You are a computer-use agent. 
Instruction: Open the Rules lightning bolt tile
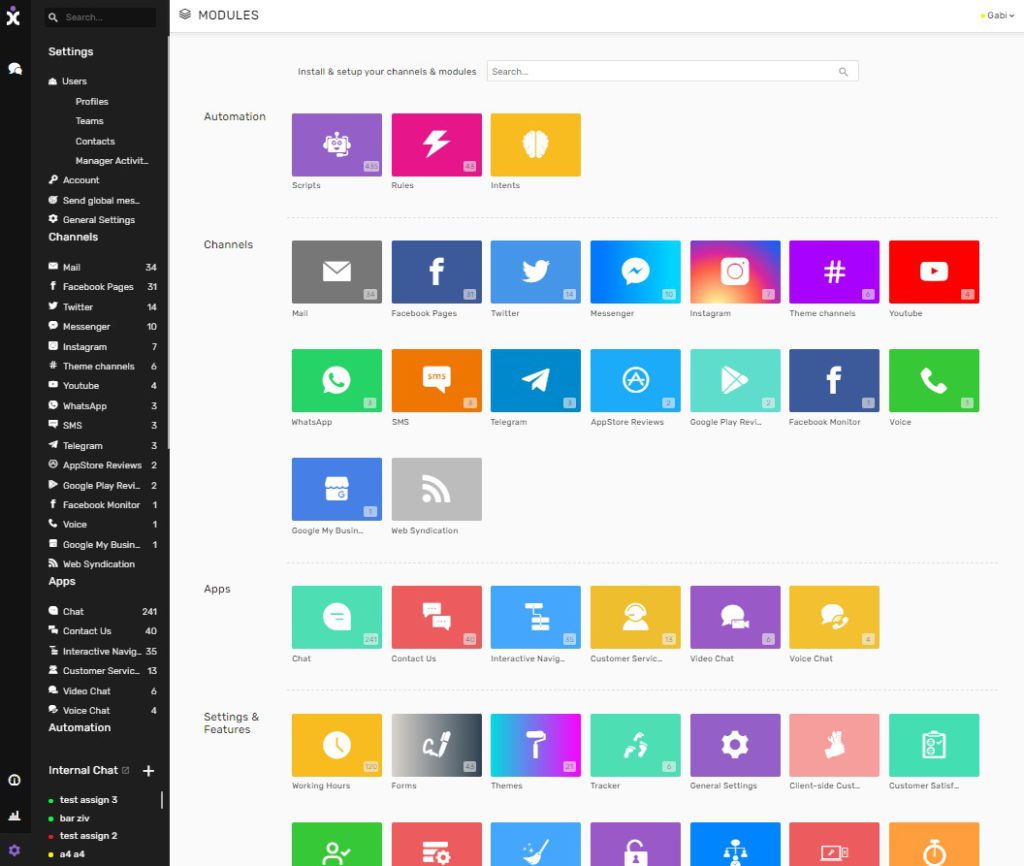pos(436,144)
